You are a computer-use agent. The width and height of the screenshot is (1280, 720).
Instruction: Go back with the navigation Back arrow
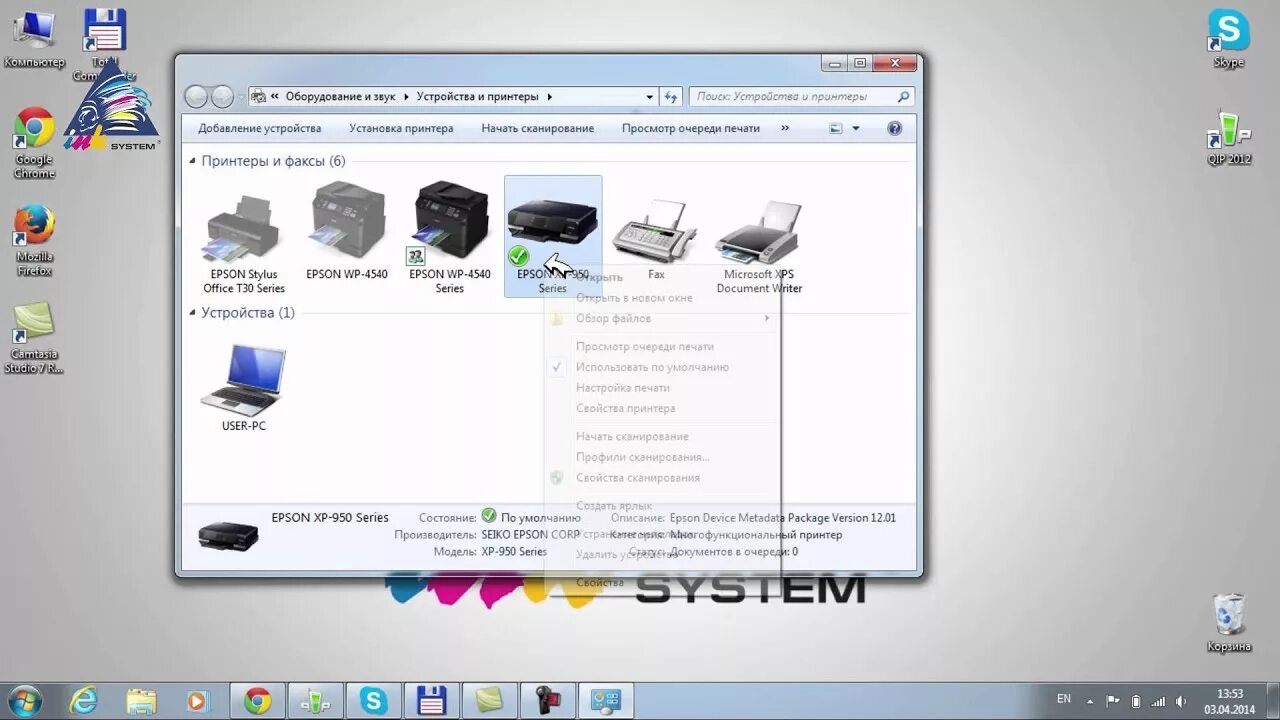[196, 97]
